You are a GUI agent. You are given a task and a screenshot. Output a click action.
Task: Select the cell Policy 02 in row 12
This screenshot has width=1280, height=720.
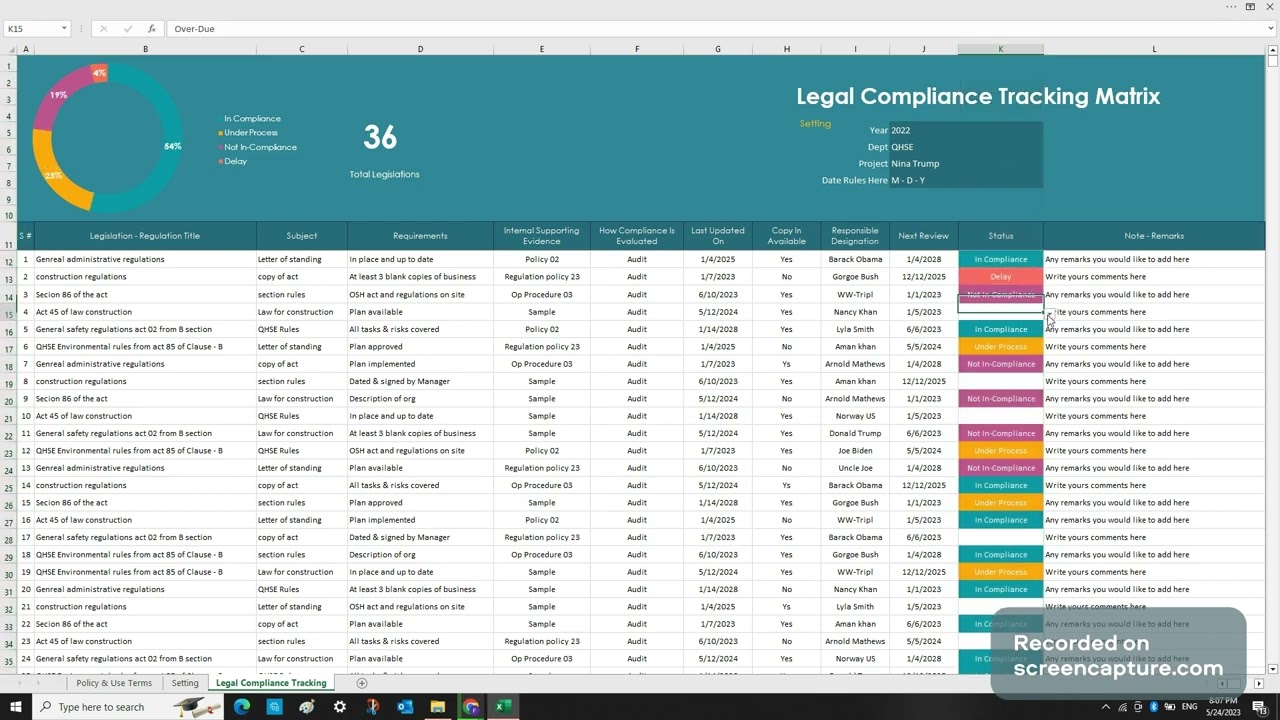click(x=541, y=259)
